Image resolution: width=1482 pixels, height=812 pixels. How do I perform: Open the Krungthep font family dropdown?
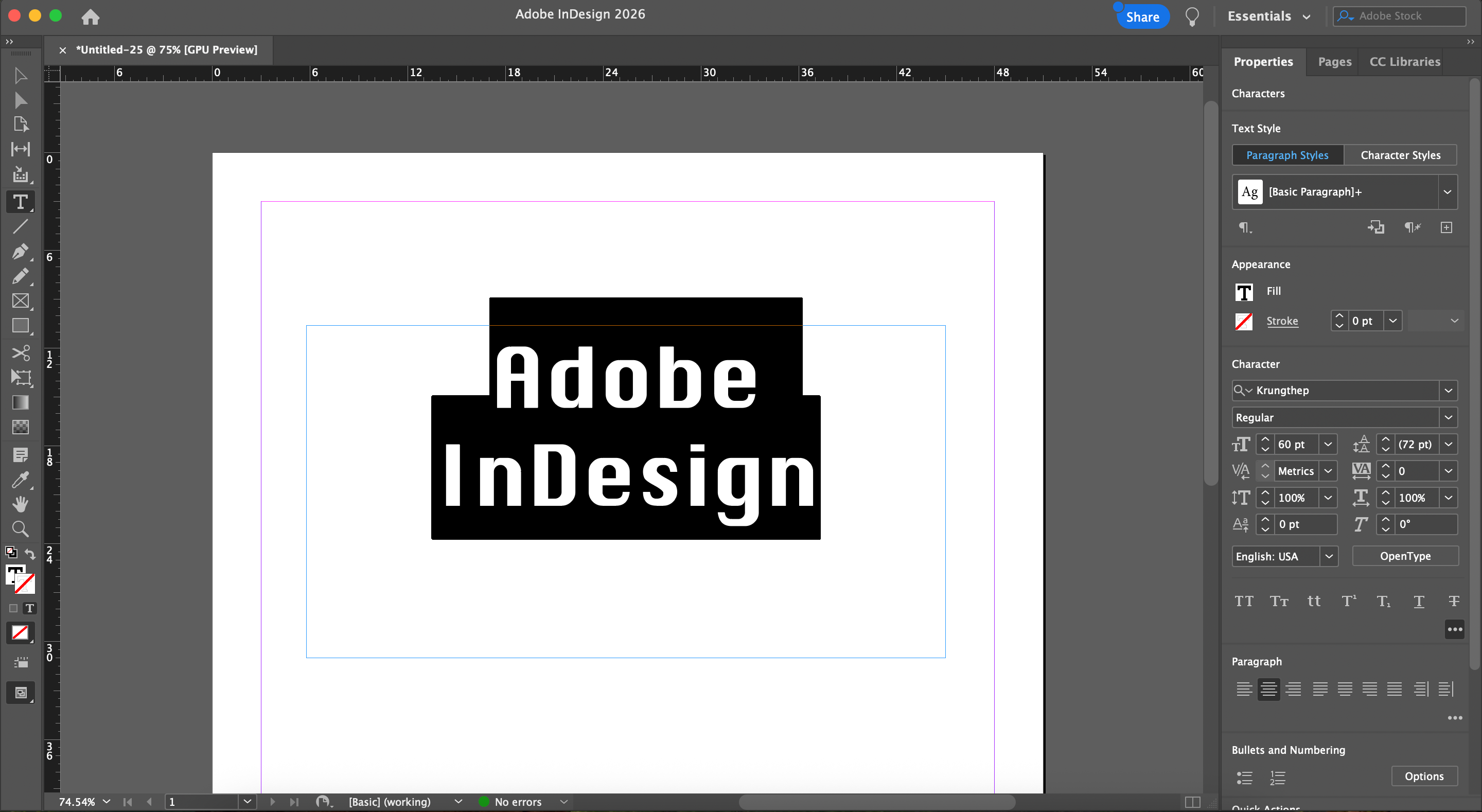coord(1448,390)
